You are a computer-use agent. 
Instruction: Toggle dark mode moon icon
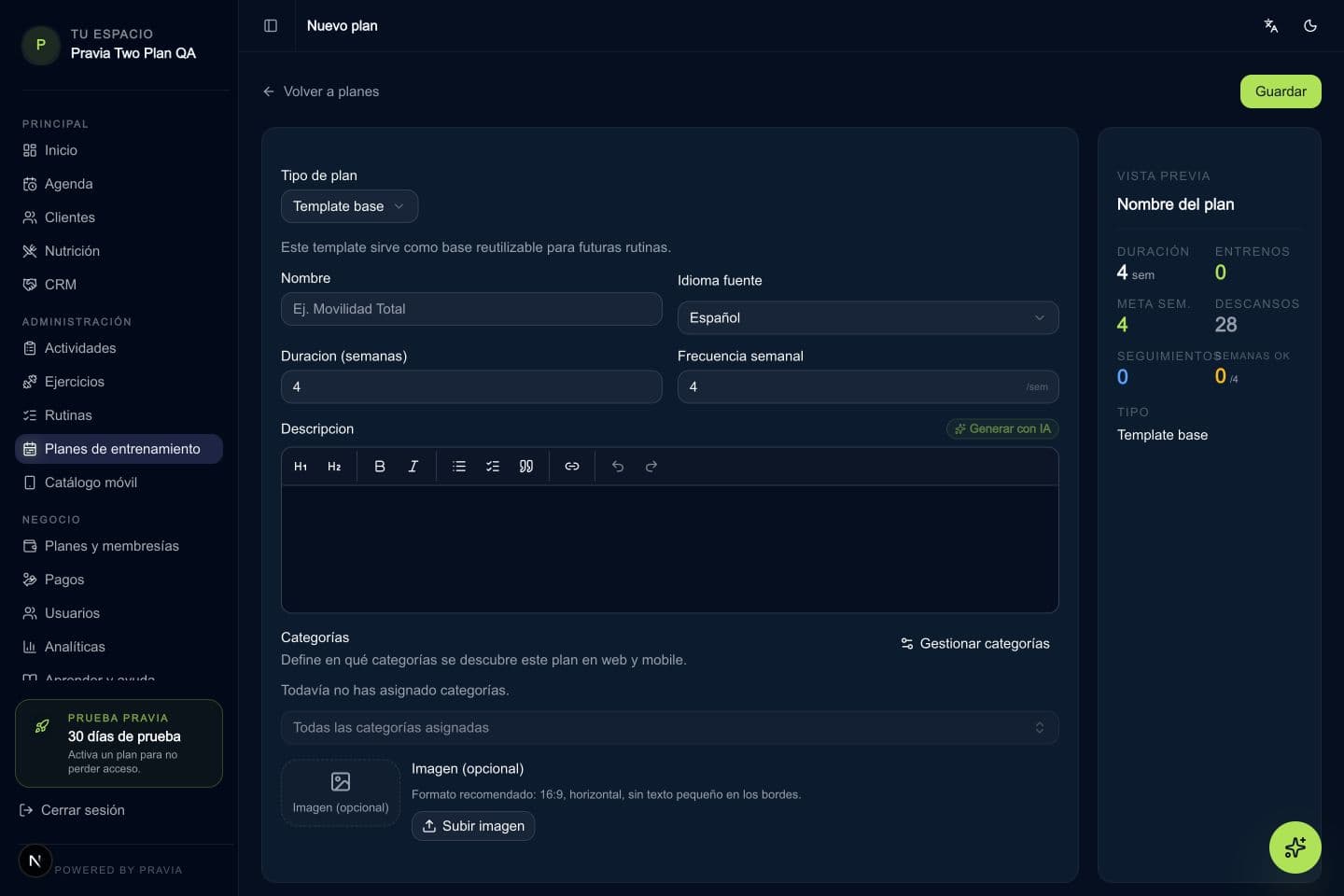coord(1310,26)
